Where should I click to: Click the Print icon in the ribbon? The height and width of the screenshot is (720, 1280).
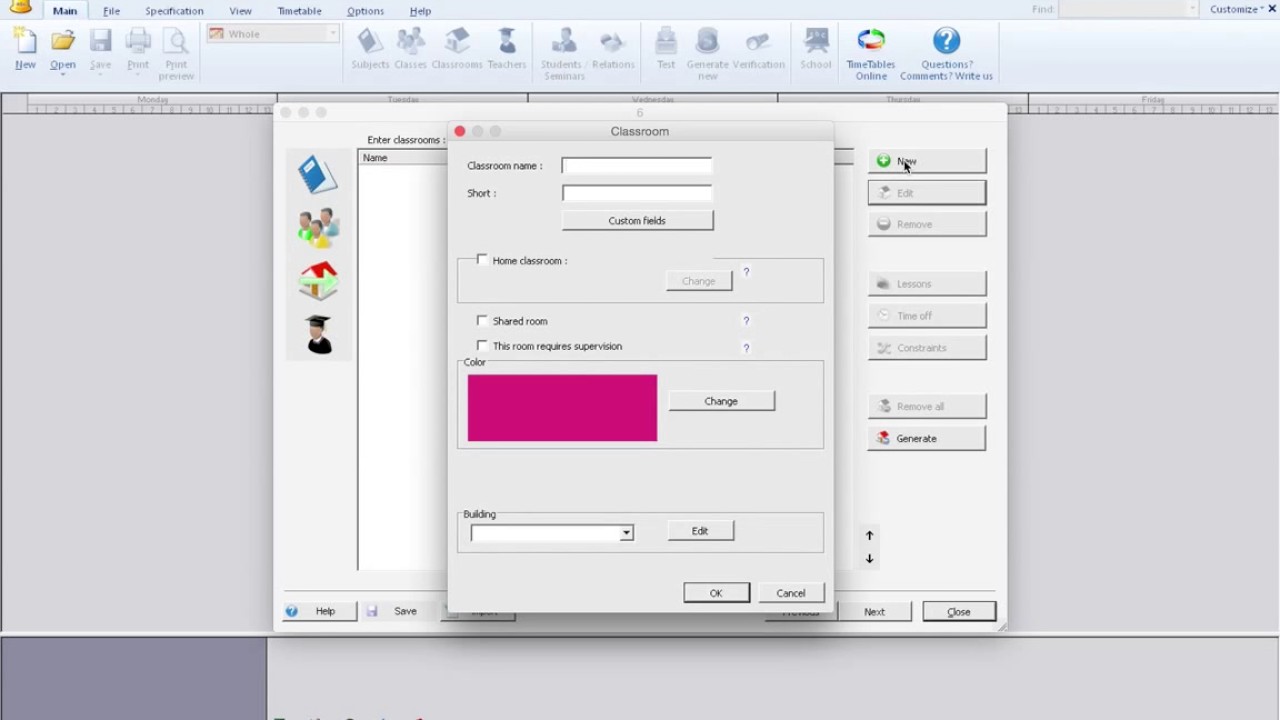pos(138,49)
